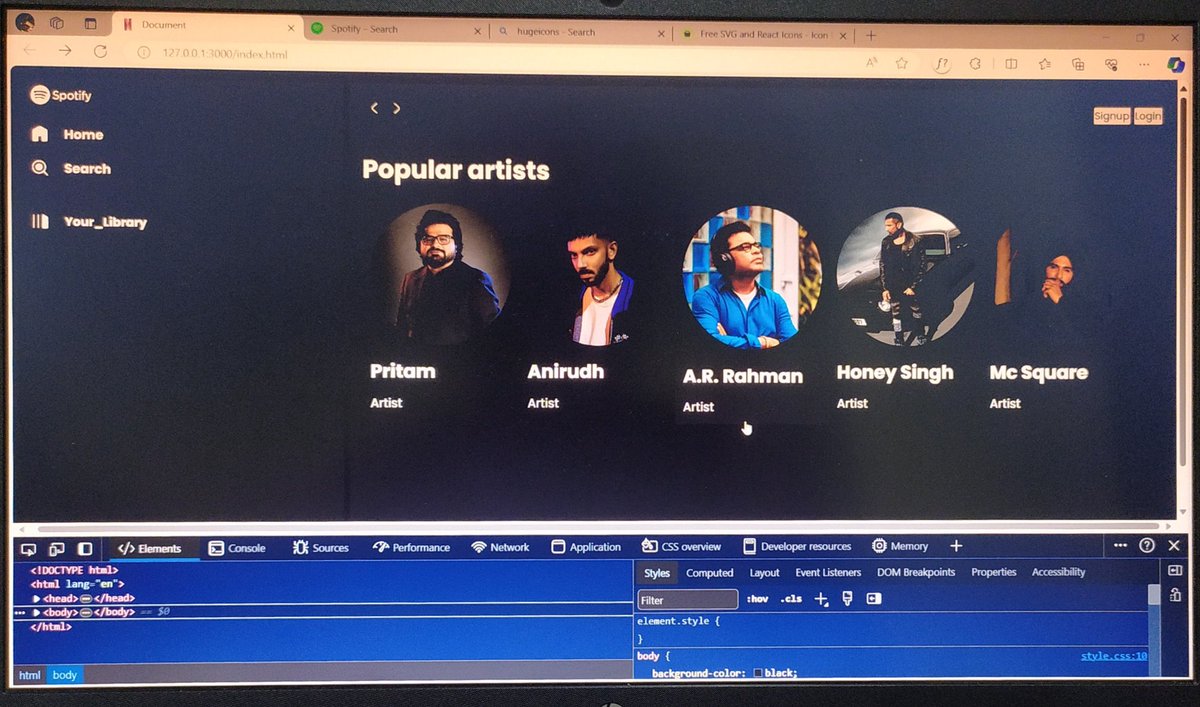Open tab actions menu icon

point(91,23)
